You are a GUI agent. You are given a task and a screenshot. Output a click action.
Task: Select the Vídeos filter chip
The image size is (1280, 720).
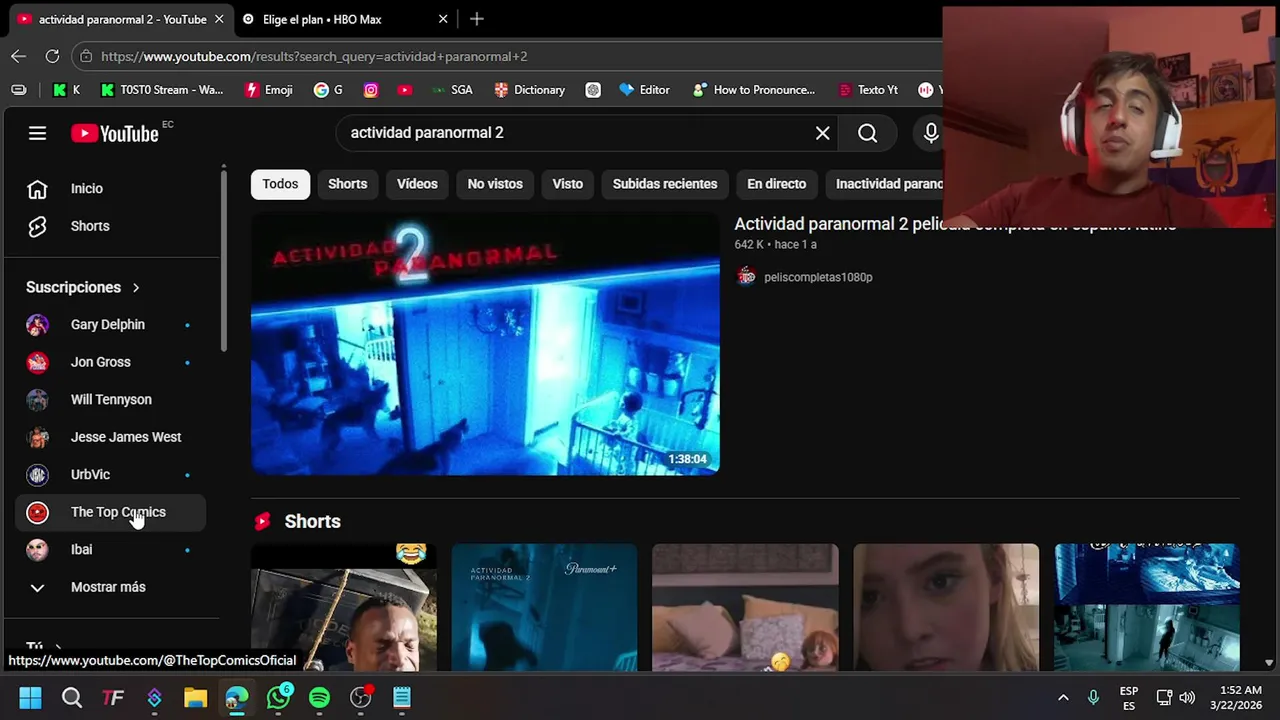[x=417, y=184]
